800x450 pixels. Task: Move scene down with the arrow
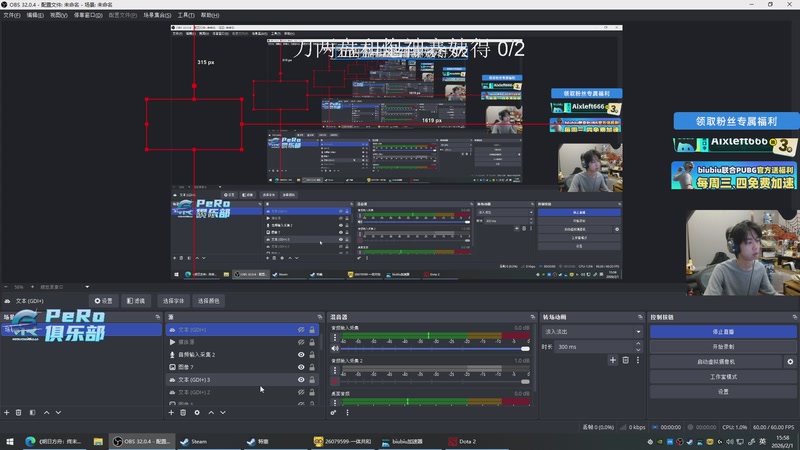(58, 412)
